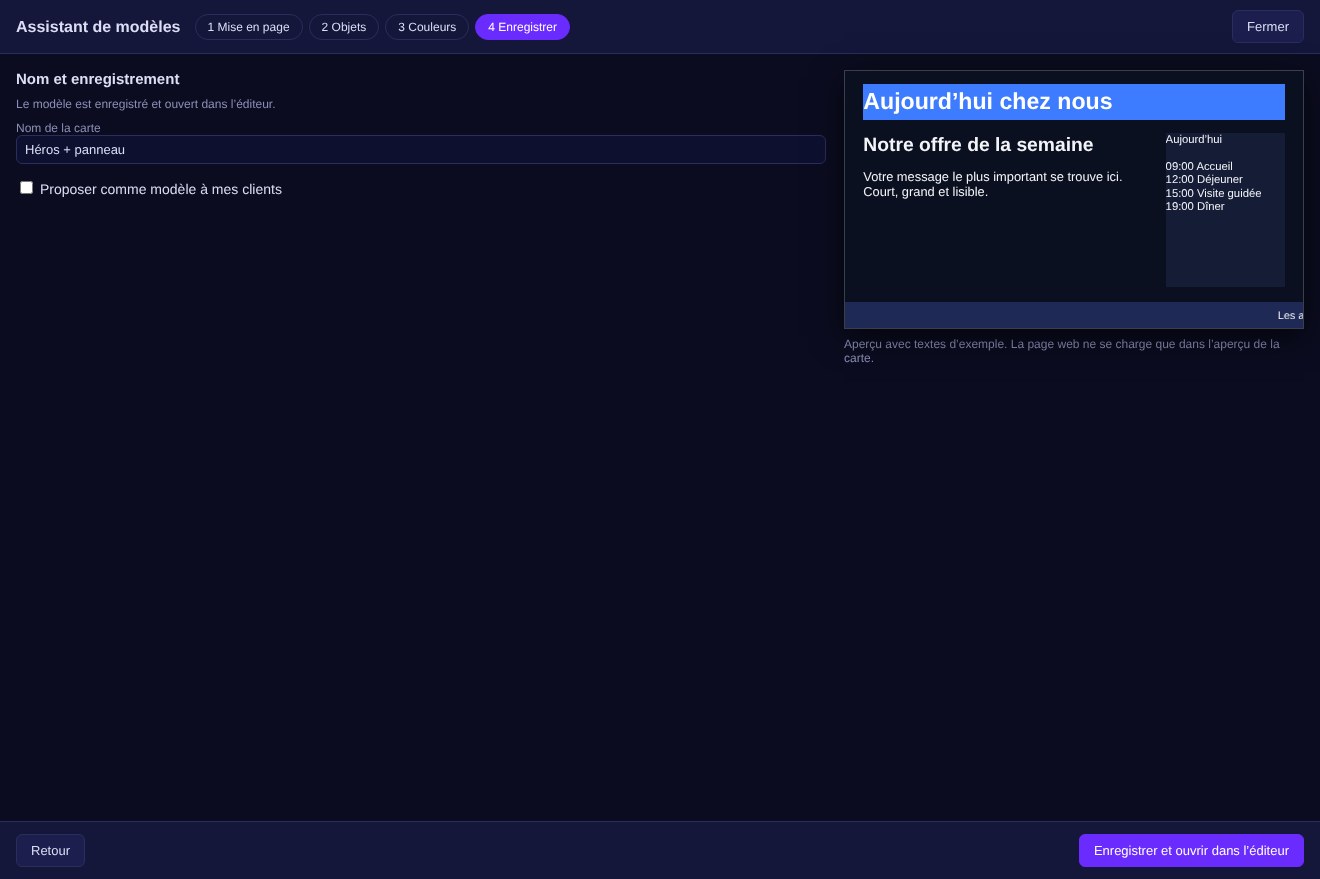The image size is (1320, 879).
Task: Enable Proposer comme modèle à mes clients
Action: point(27,188)
